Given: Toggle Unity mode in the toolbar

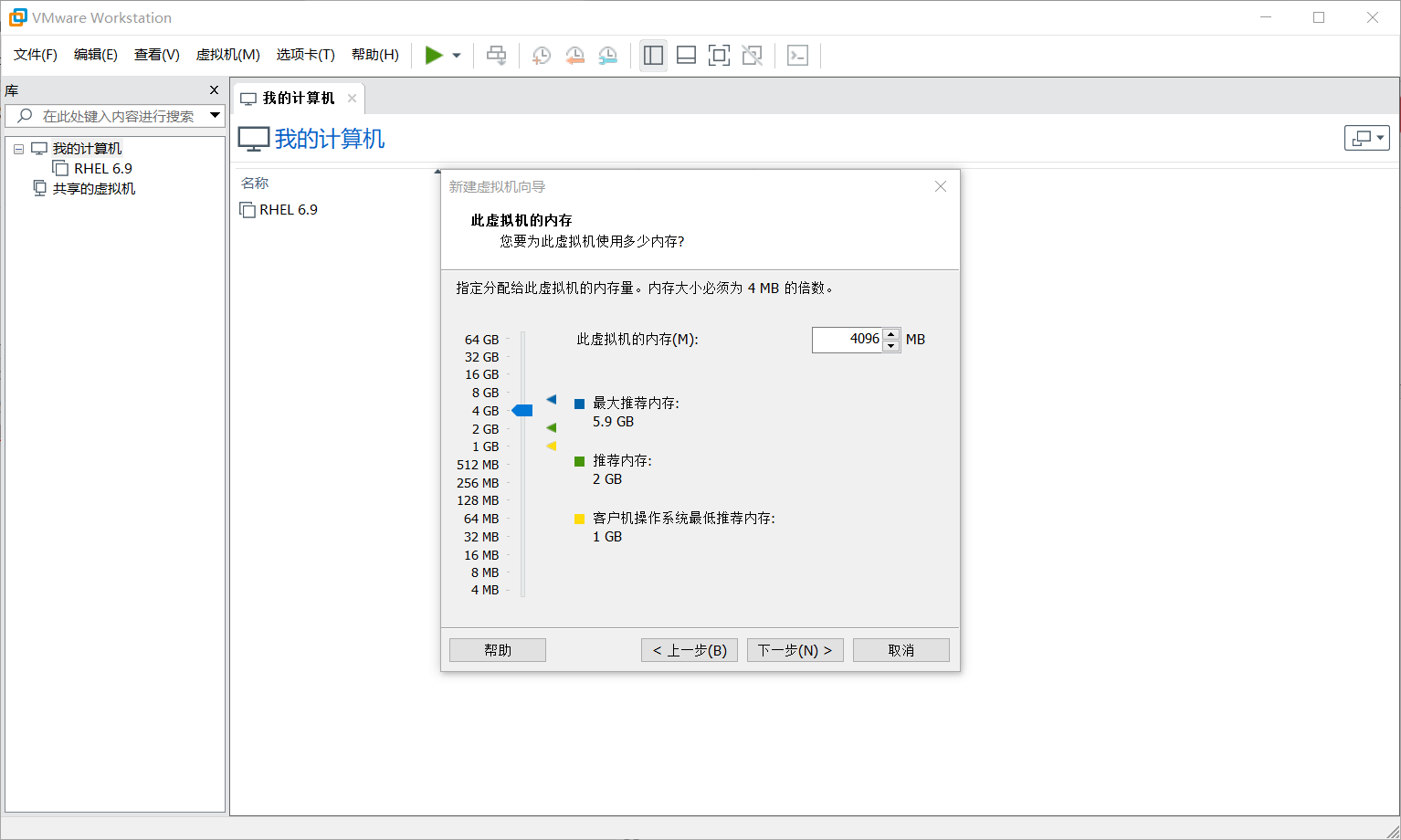Looking at the screenshot, I should 752,55.
